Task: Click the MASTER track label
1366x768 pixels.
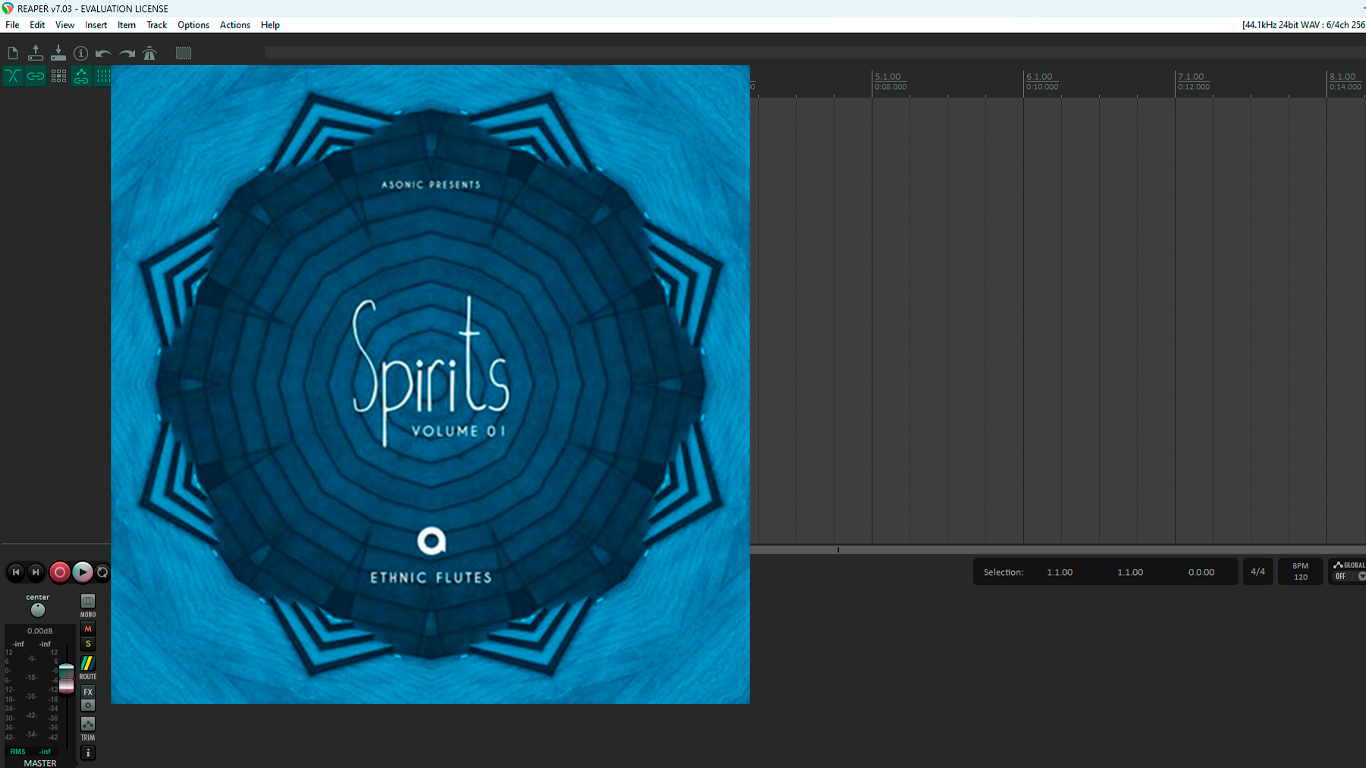Action: pyautogui.click(x=40, y=763)
